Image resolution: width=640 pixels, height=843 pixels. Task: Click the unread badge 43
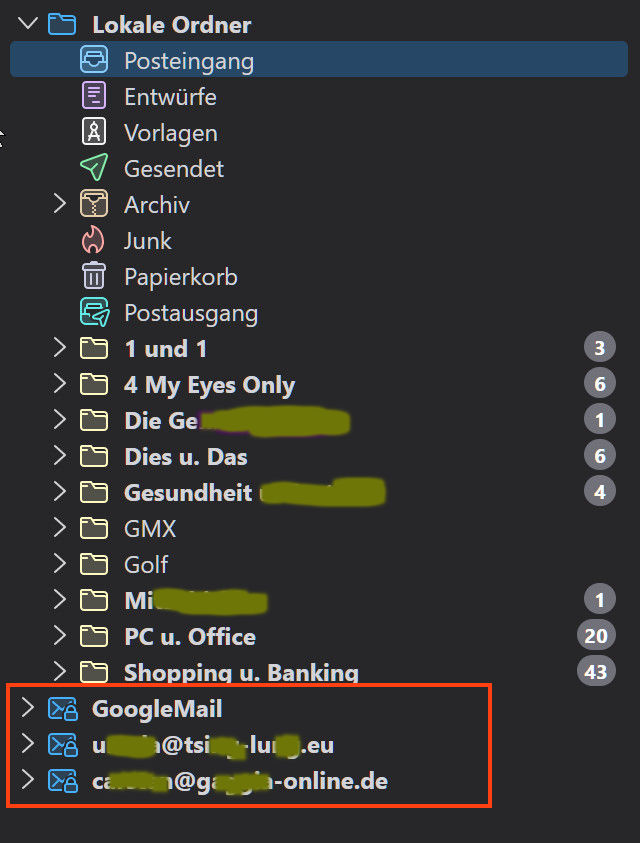point(596,671)
